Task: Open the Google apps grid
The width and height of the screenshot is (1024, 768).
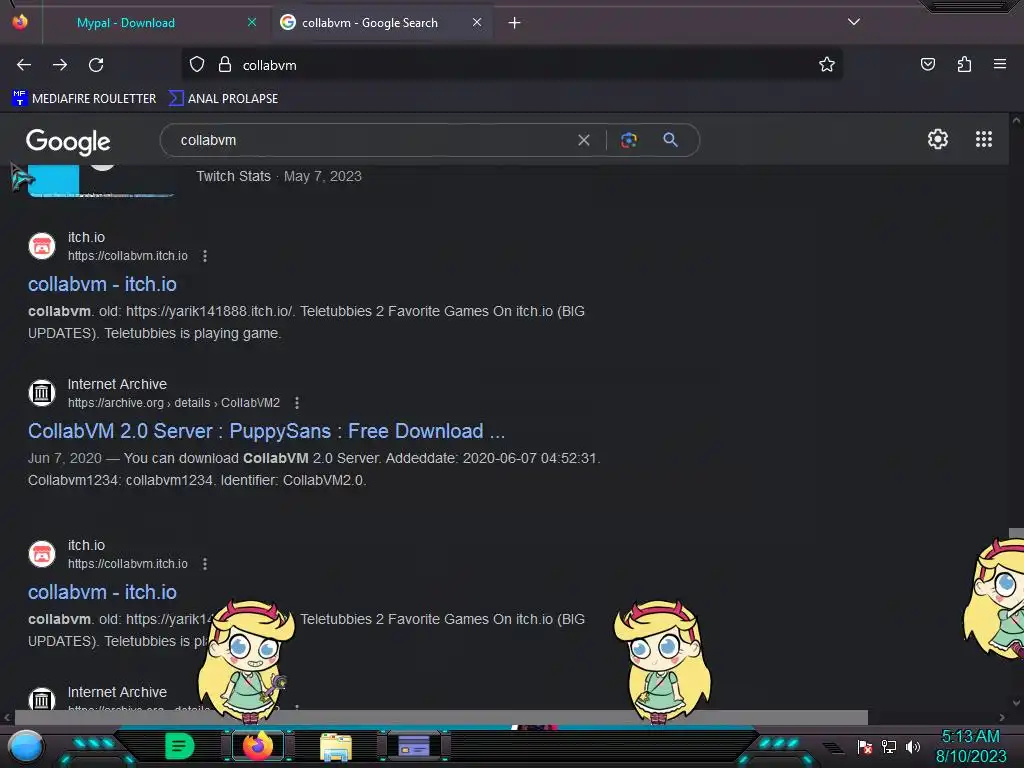Action: click(984, 139)
